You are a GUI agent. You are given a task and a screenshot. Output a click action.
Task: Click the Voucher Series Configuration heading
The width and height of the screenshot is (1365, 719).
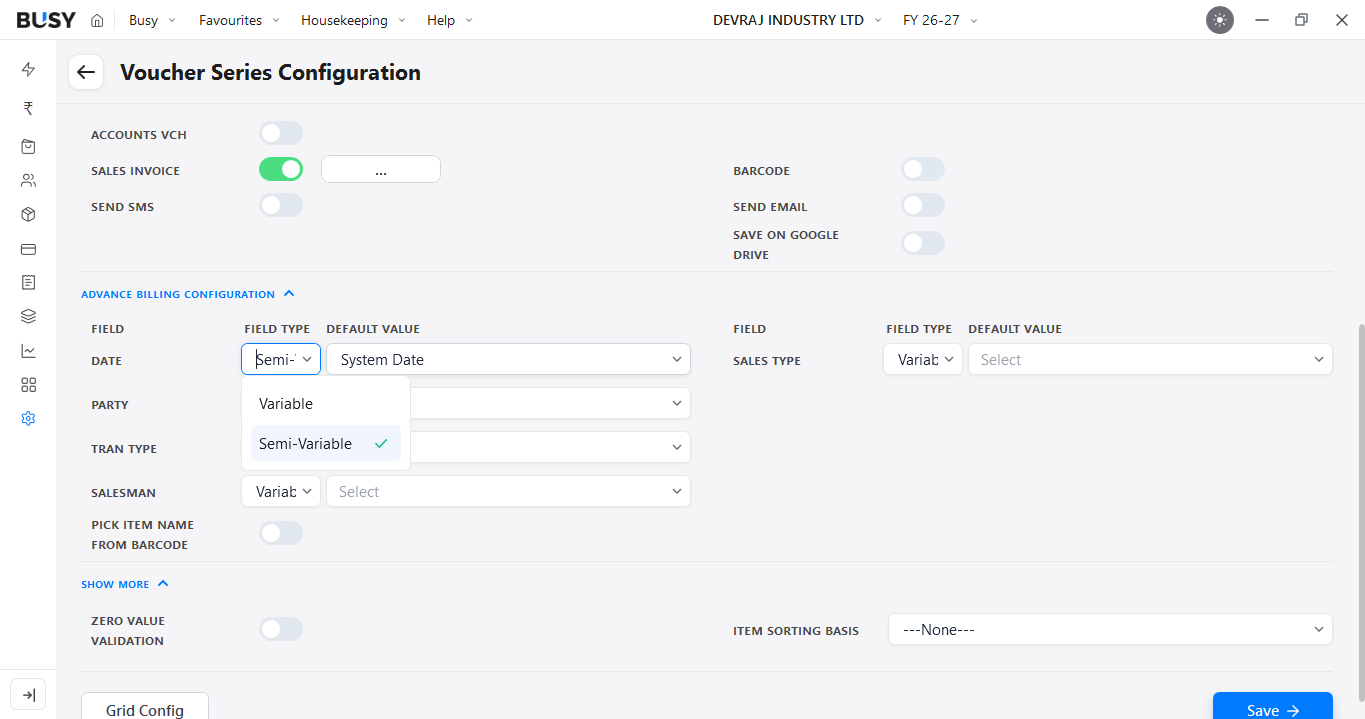click(270, 72)
